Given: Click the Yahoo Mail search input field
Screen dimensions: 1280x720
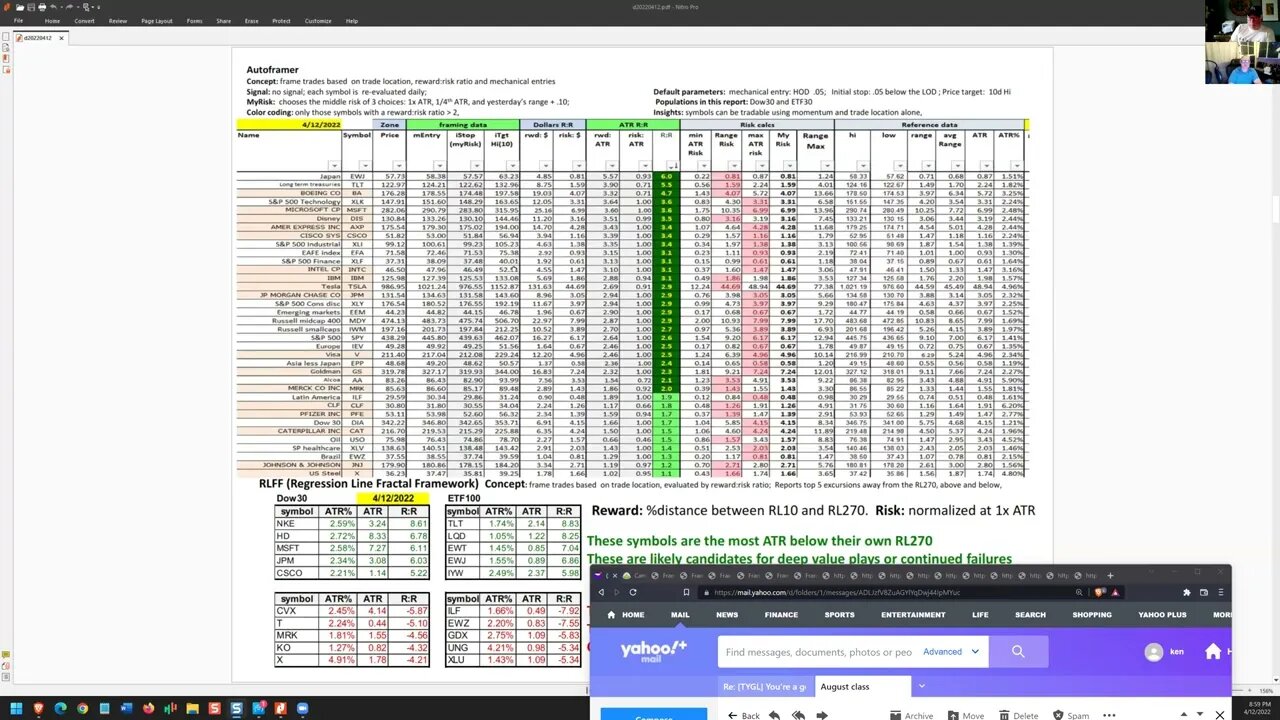Looking at the screenshot, I should click(816, 652).
